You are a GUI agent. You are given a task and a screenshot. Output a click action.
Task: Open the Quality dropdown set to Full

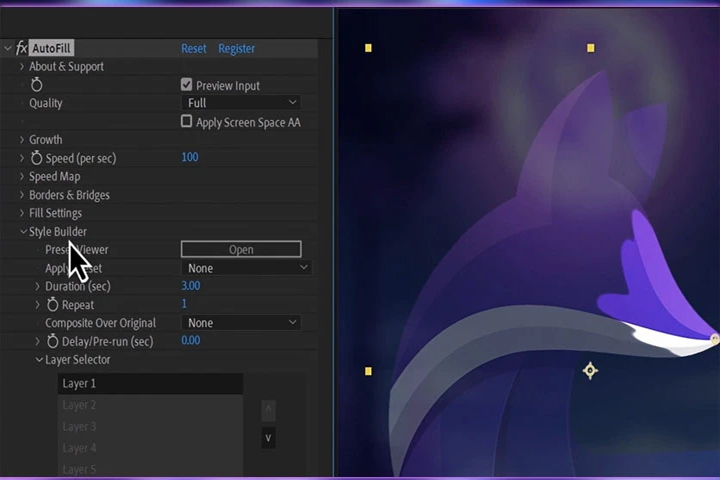[x=241, y=102]
